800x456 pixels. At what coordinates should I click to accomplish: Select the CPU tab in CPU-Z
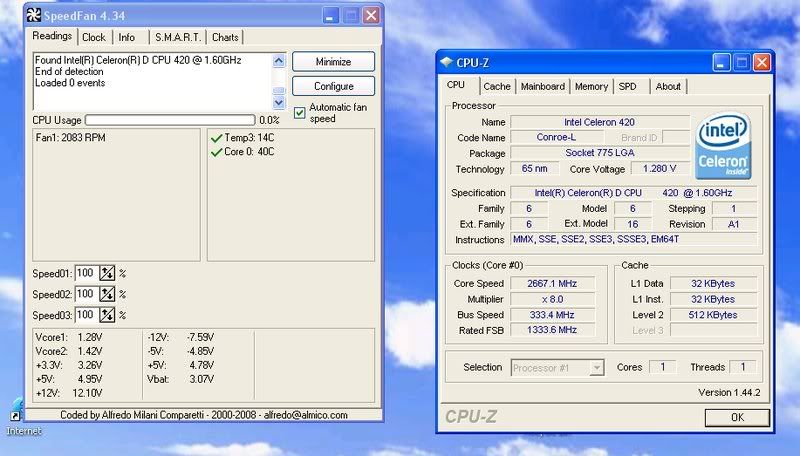456,85
